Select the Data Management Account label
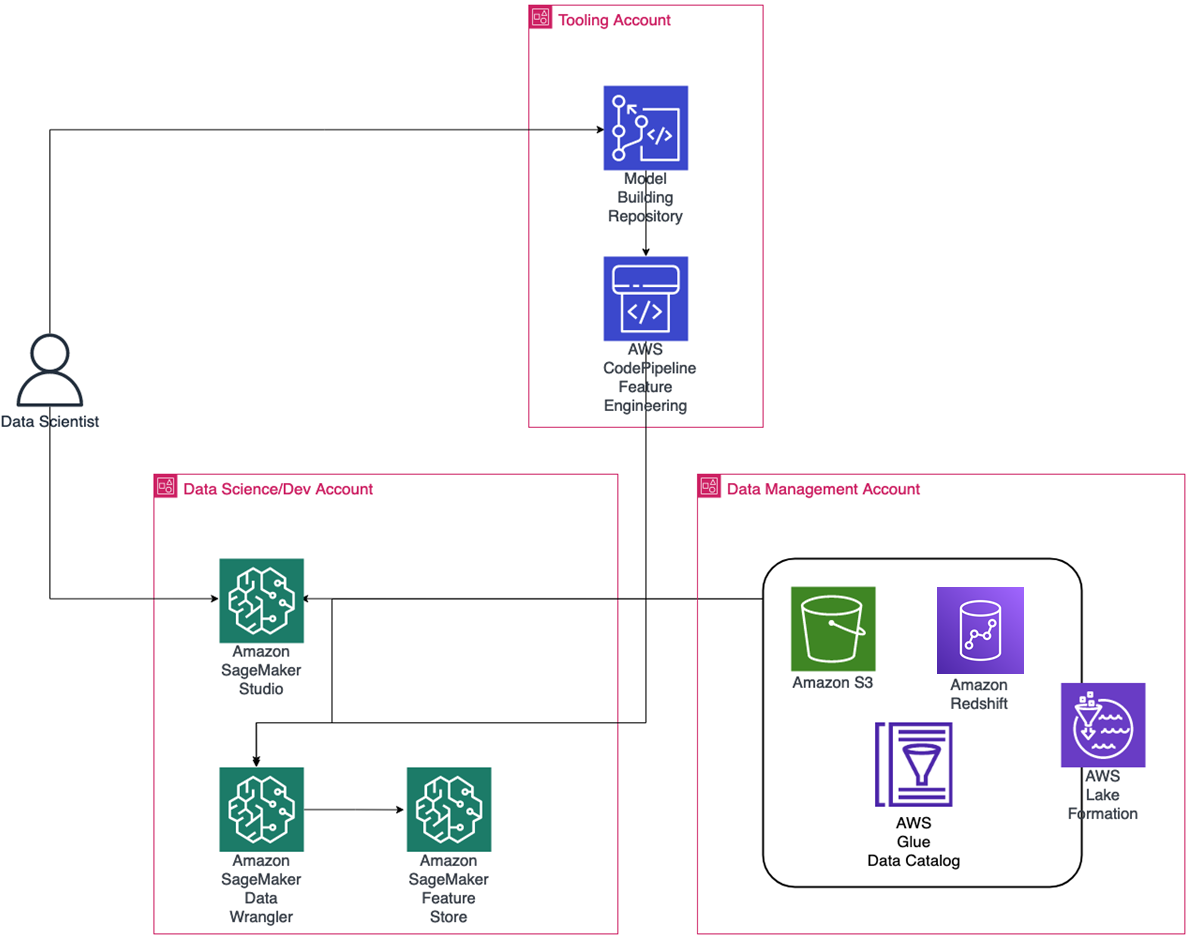The height and width of the screenshot is (940, 1187). pos(823,490)
